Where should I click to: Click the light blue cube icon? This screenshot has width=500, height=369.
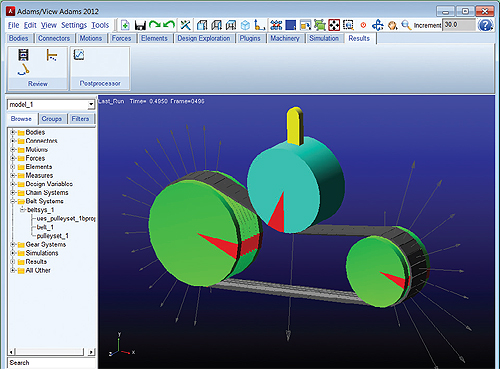tap(245, 25)
